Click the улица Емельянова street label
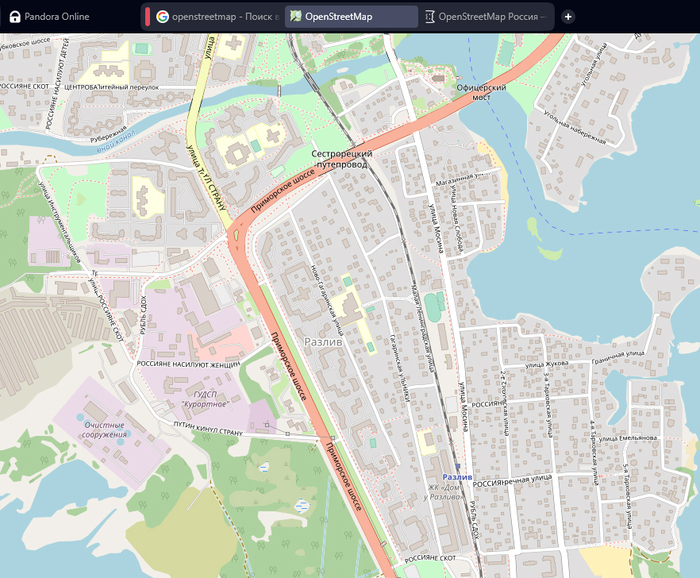 click(x=627, y=438)
